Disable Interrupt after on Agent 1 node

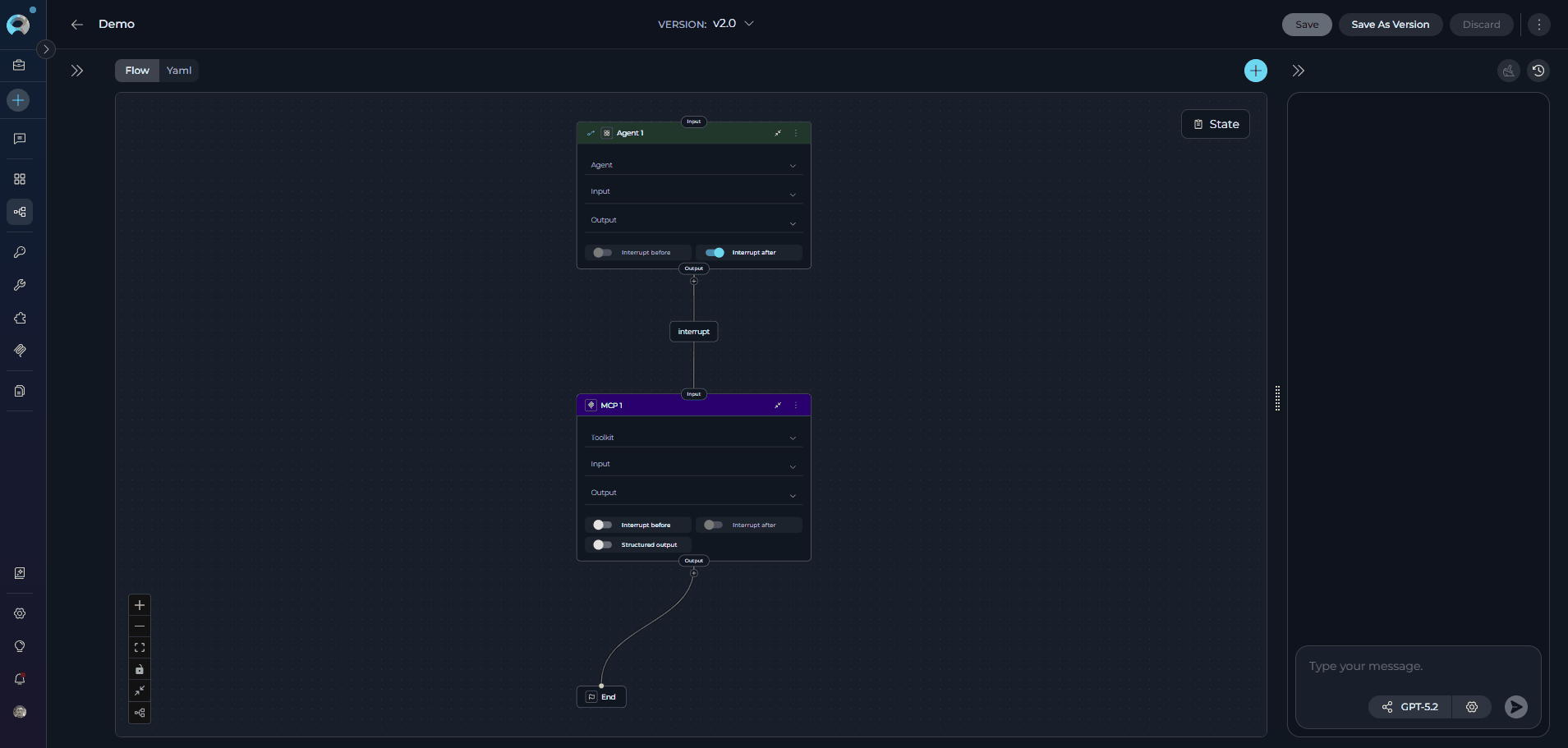(x=714, y=252)
